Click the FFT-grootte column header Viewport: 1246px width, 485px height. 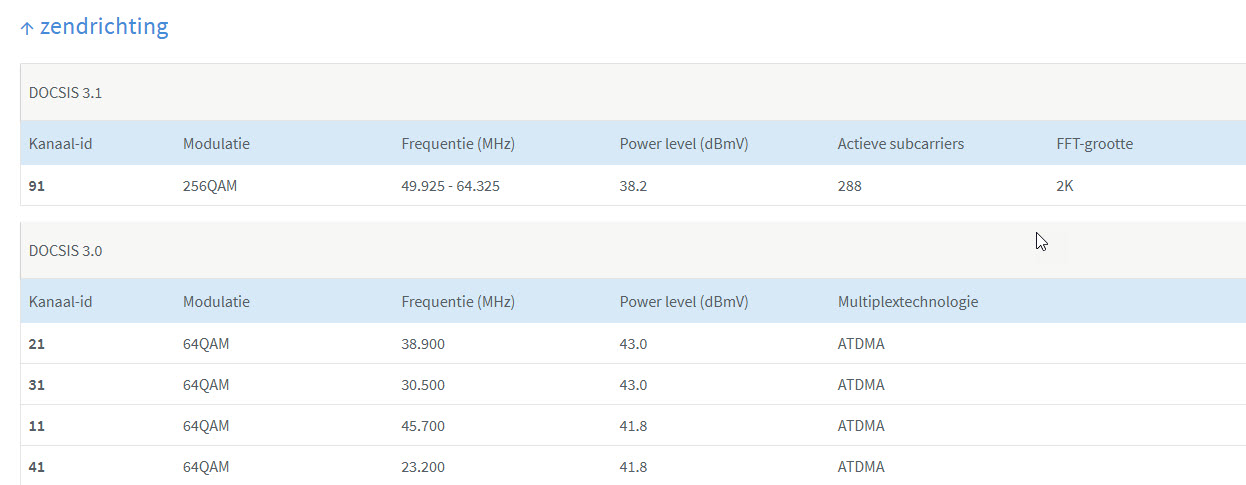pos(1094,144)
